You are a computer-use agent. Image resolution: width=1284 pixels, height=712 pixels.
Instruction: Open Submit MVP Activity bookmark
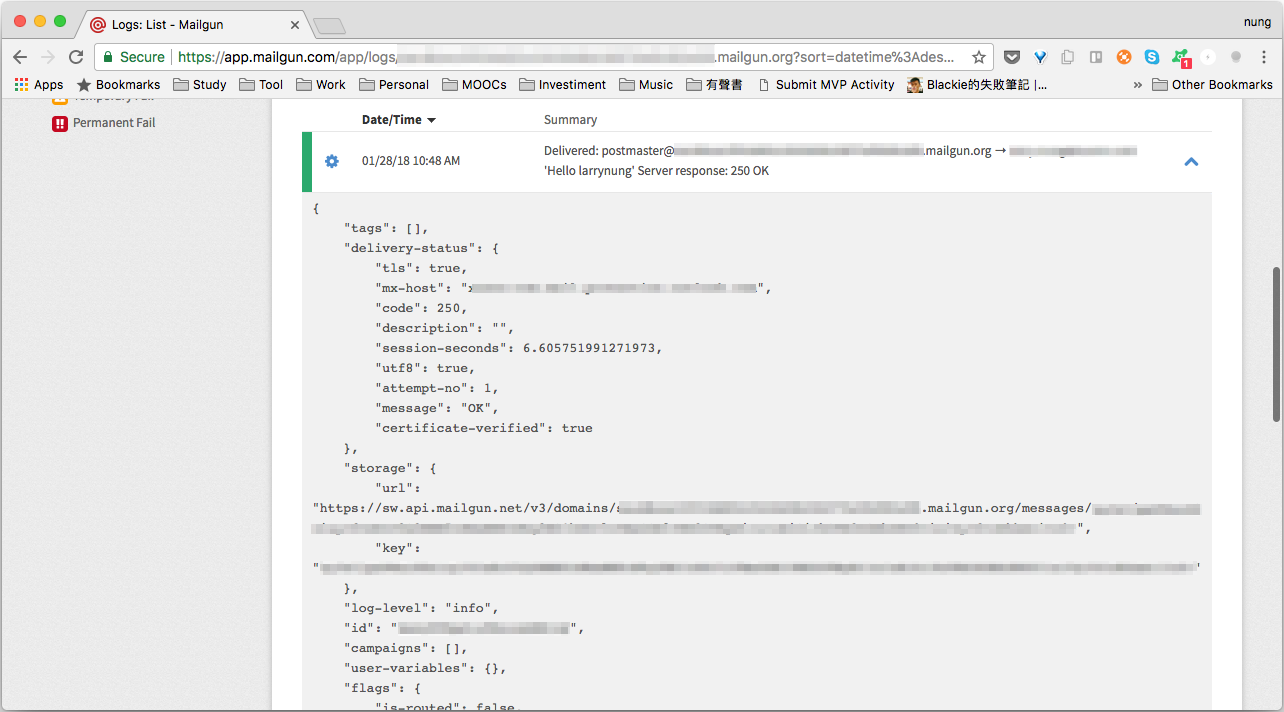[825, 85]
